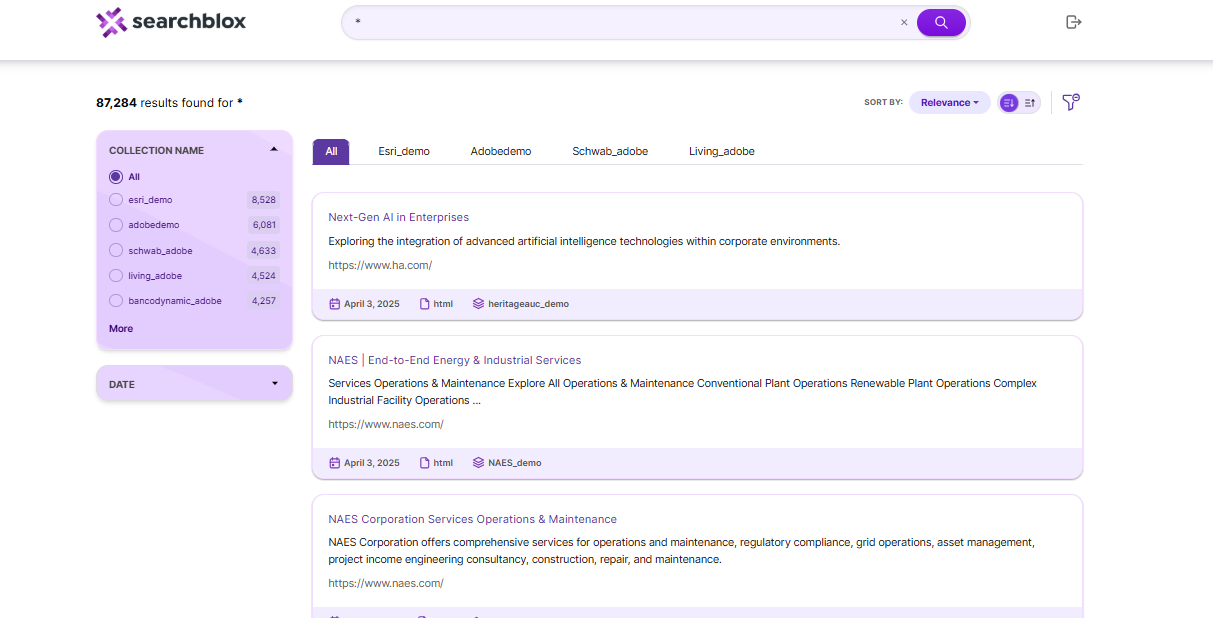Open NAES End-to-End Energy & Industrial Services result

[x=455, y=360]
